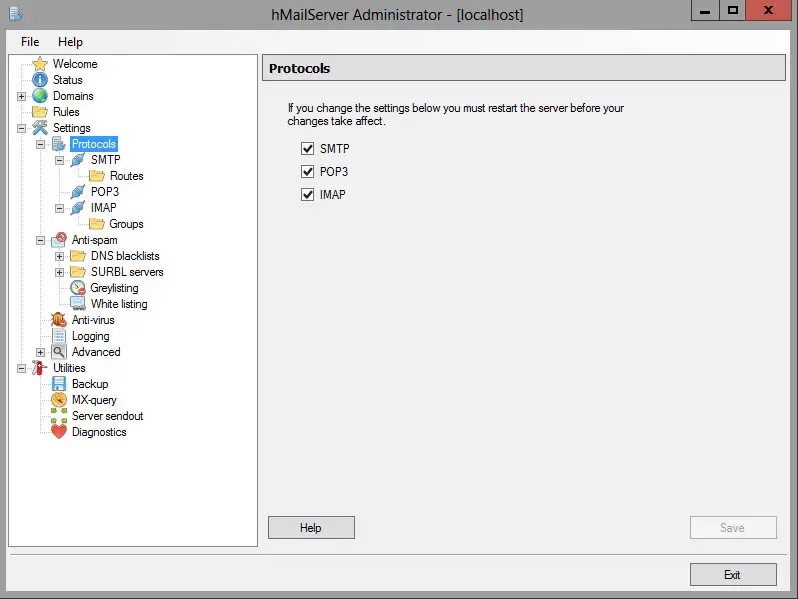The height and width of the screenshot is (599, 798).
Task: Click the Settings tools icon
Action: [x=40, y=128]
